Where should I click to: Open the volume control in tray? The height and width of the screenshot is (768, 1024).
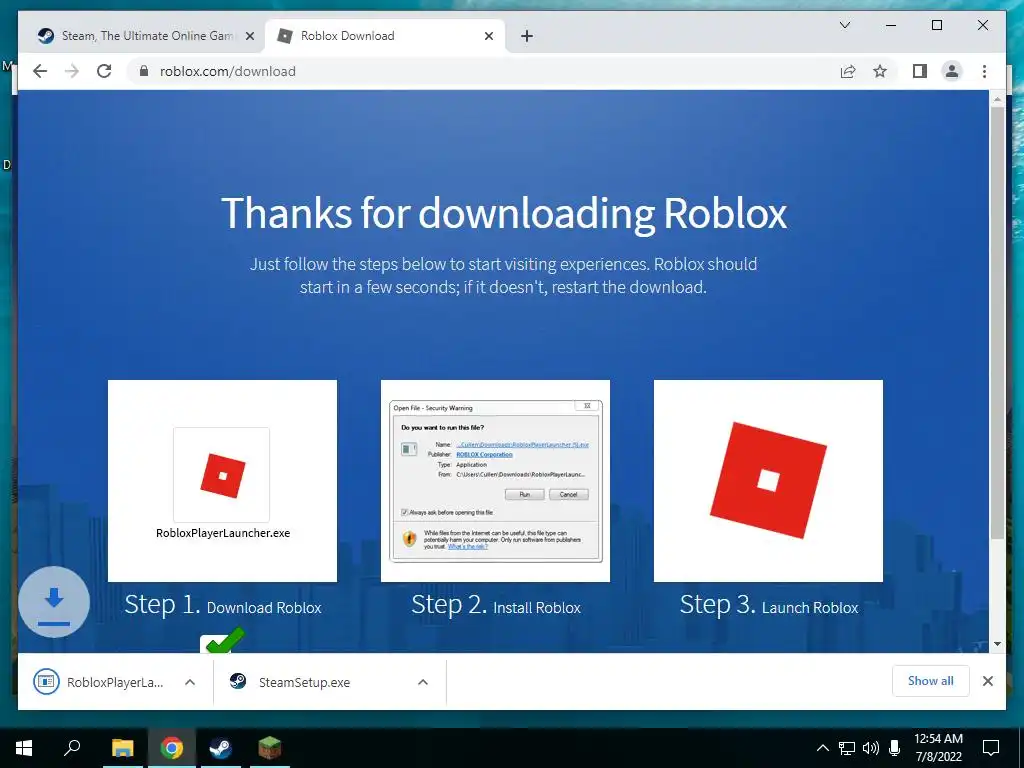pyautogui.click(x=871, y=748)
